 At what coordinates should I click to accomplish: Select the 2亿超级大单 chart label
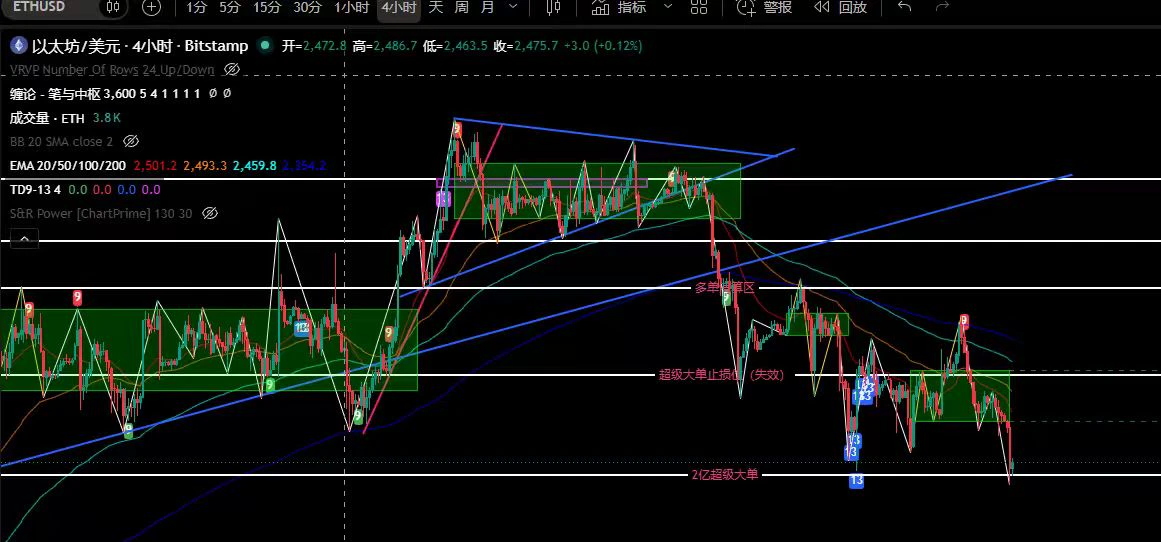coord(725,475)
